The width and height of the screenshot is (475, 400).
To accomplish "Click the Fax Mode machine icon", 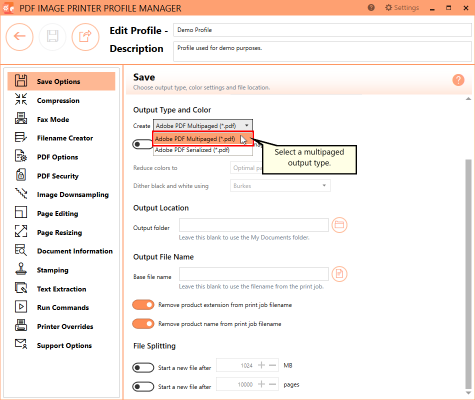I will 21,118.
